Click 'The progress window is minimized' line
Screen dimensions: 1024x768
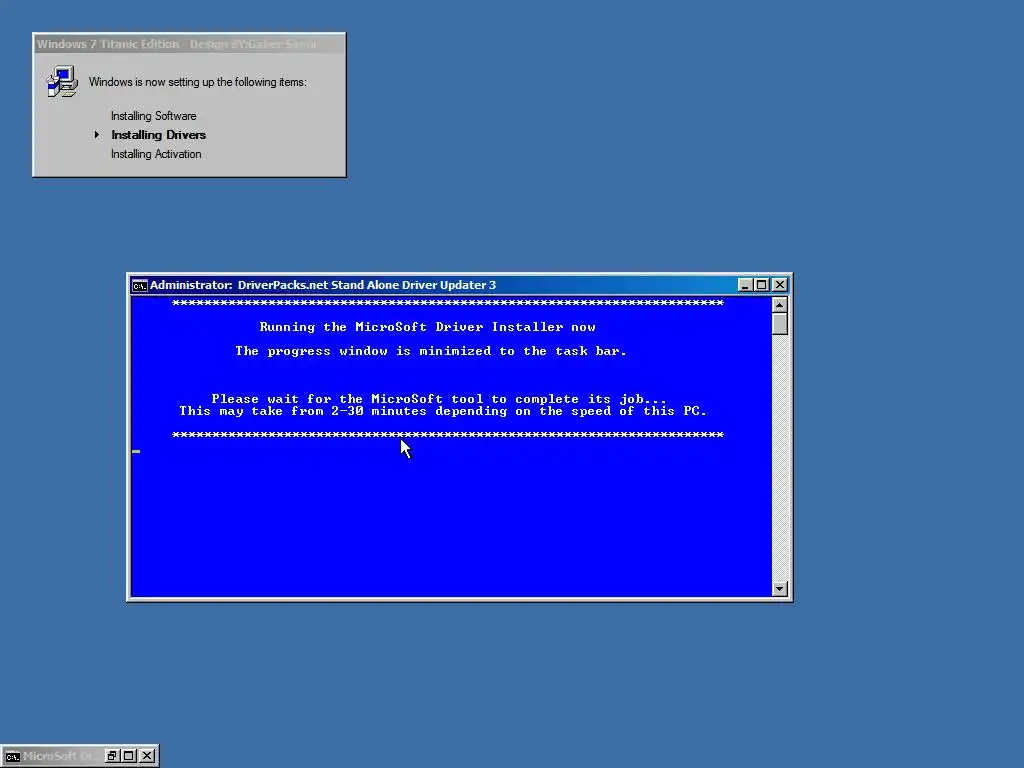431,351
